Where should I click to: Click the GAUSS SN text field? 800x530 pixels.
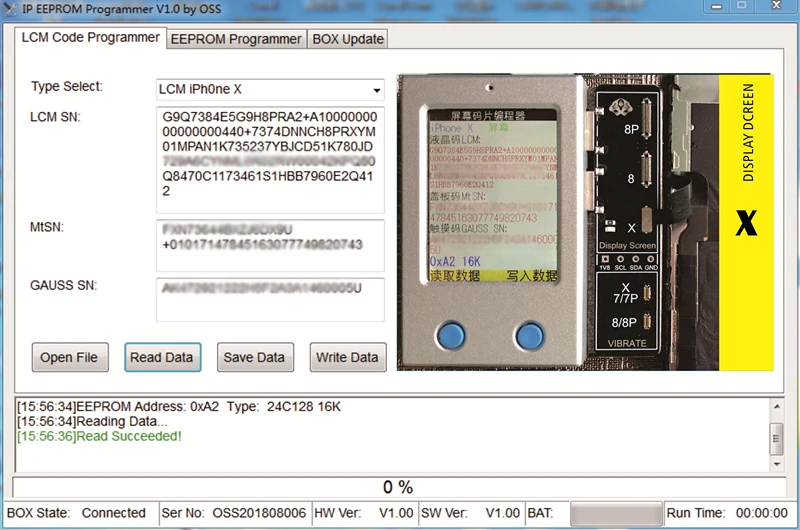pos(270,300)
